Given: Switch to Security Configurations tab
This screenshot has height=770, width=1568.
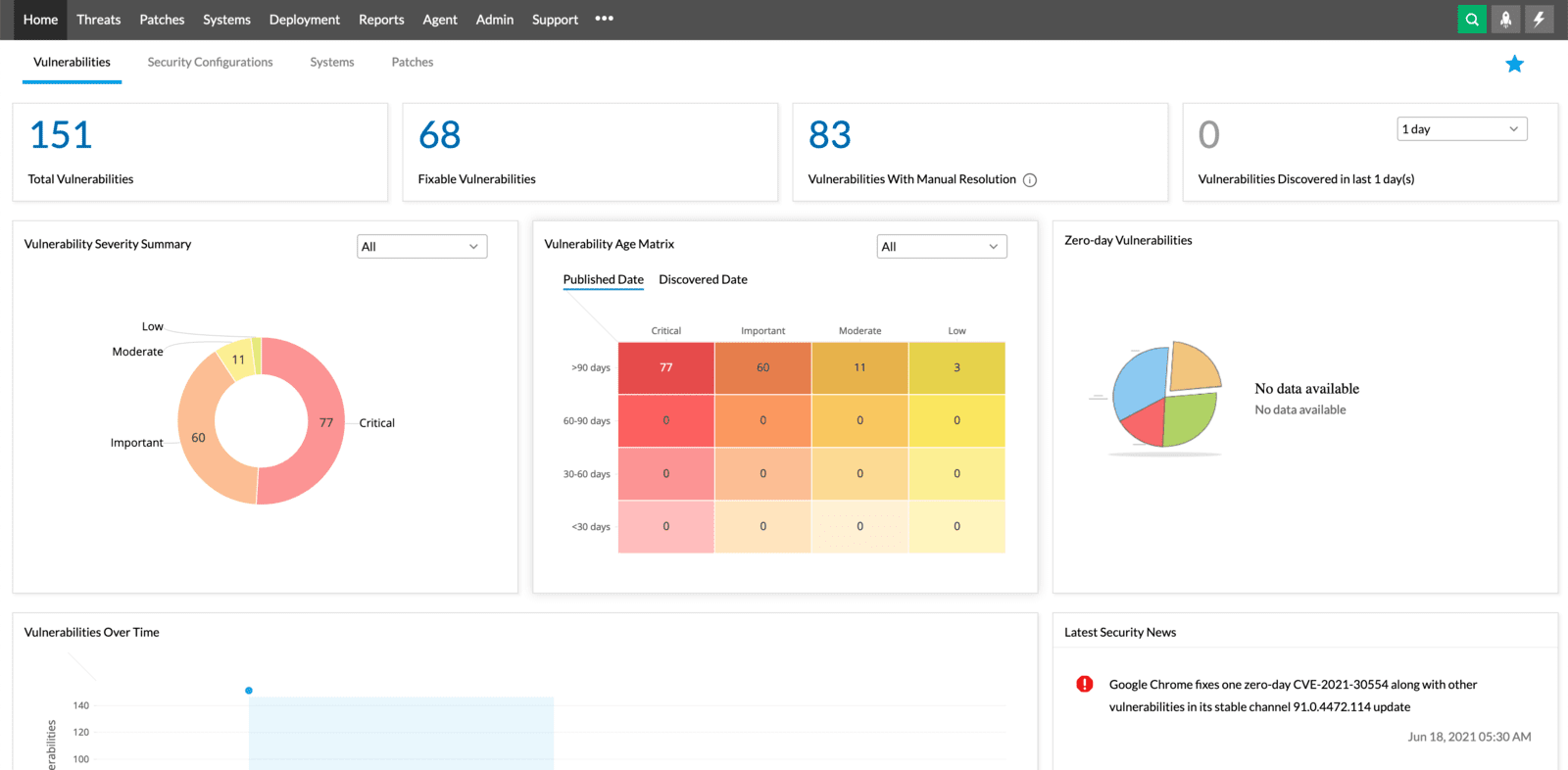Looking at the screenshot, I should 210,63.
